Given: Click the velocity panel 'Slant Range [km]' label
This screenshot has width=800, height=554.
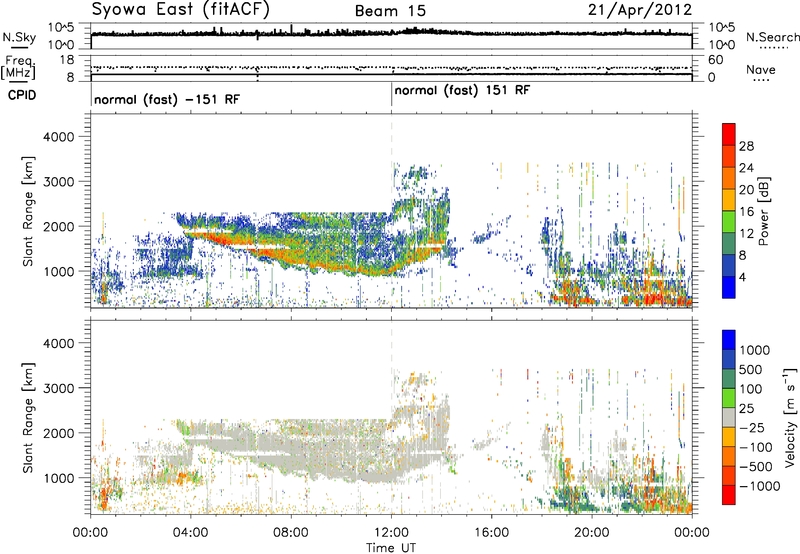Looking at the screenshot, I should [x=28, y=417].
